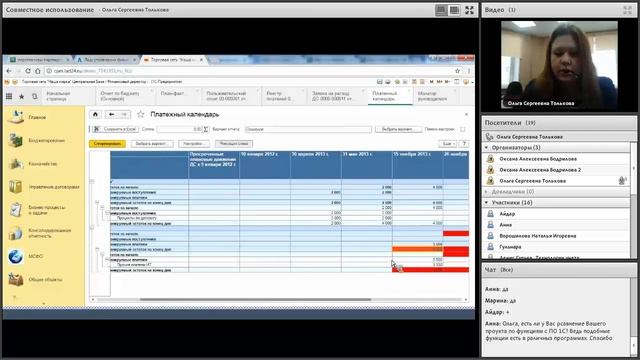Open favorites star in 1C toolbar
The height and width of the screenshot is (360, 640).
[x=22, y=96]
